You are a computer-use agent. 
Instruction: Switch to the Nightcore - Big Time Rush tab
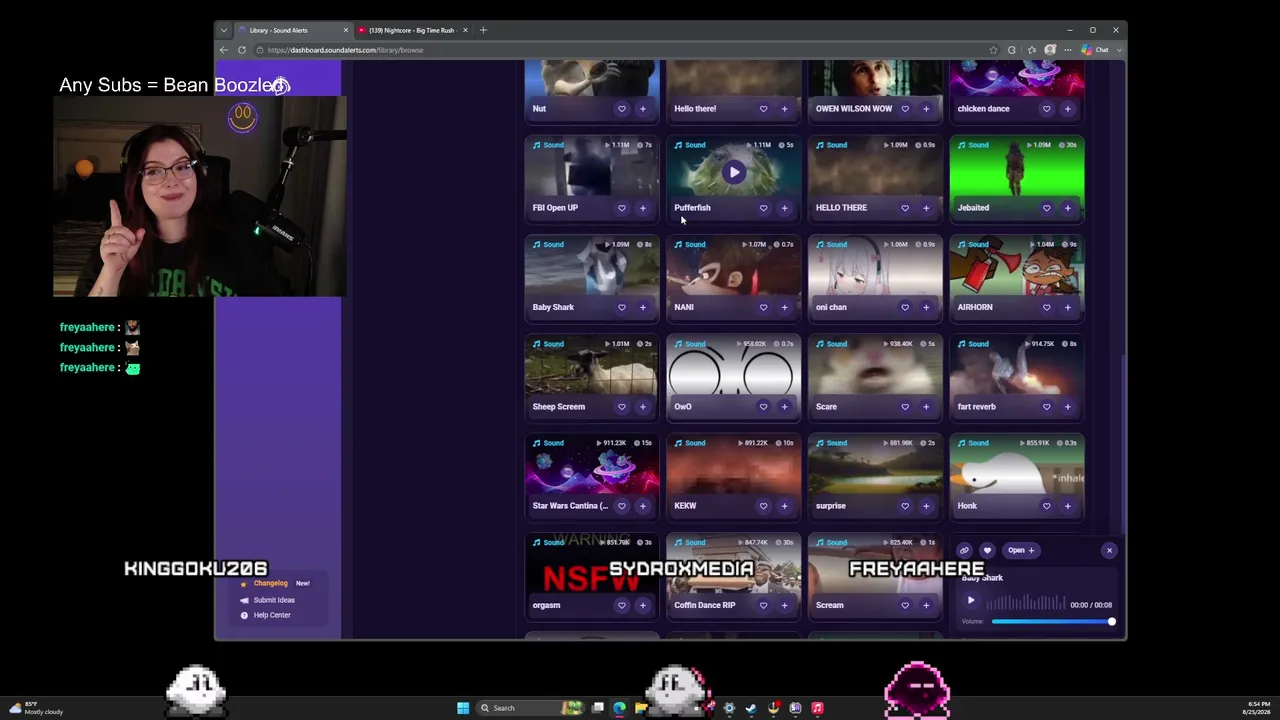411,30
